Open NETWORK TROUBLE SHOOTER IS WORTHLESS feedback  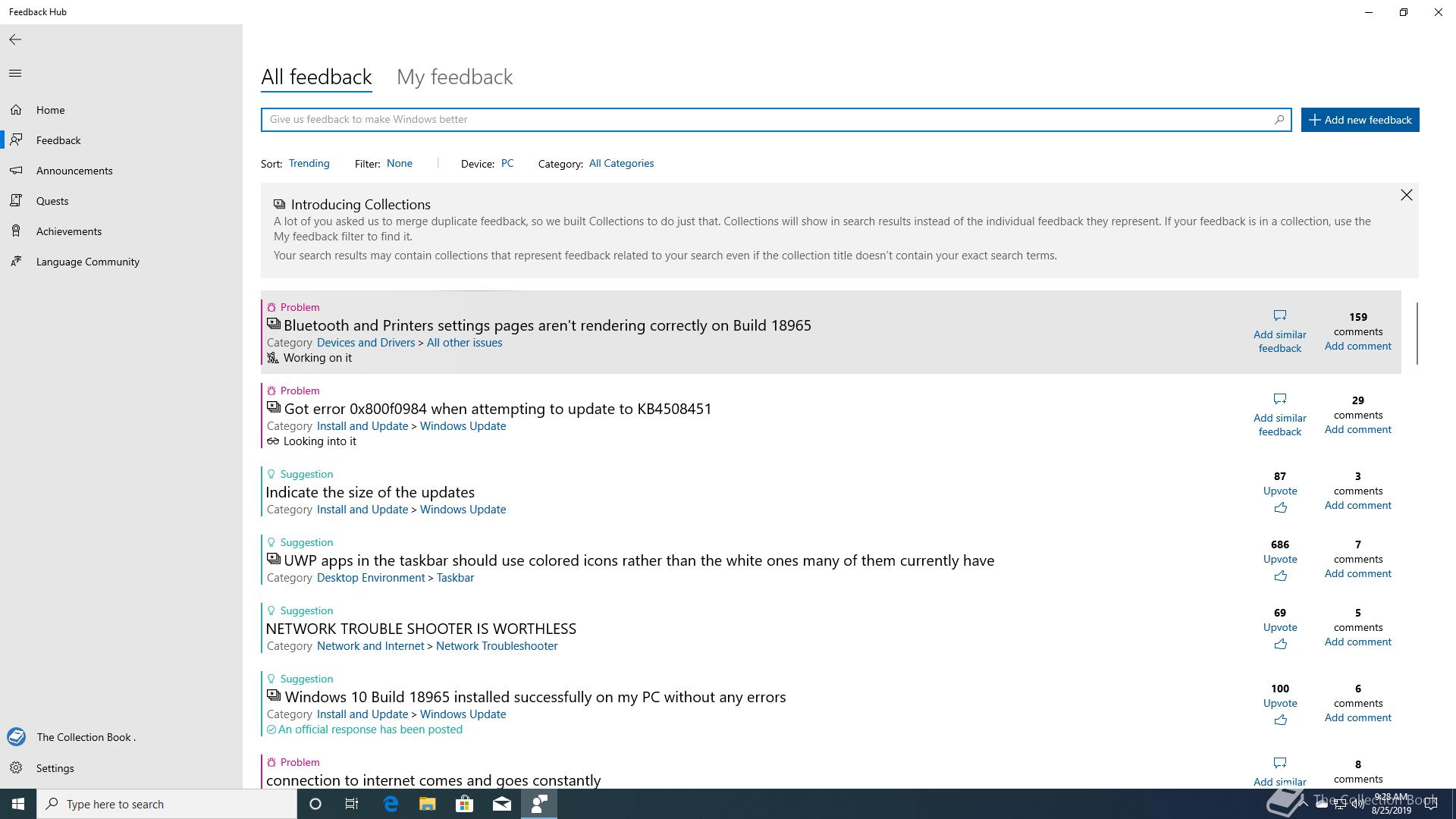coord(421,629)
